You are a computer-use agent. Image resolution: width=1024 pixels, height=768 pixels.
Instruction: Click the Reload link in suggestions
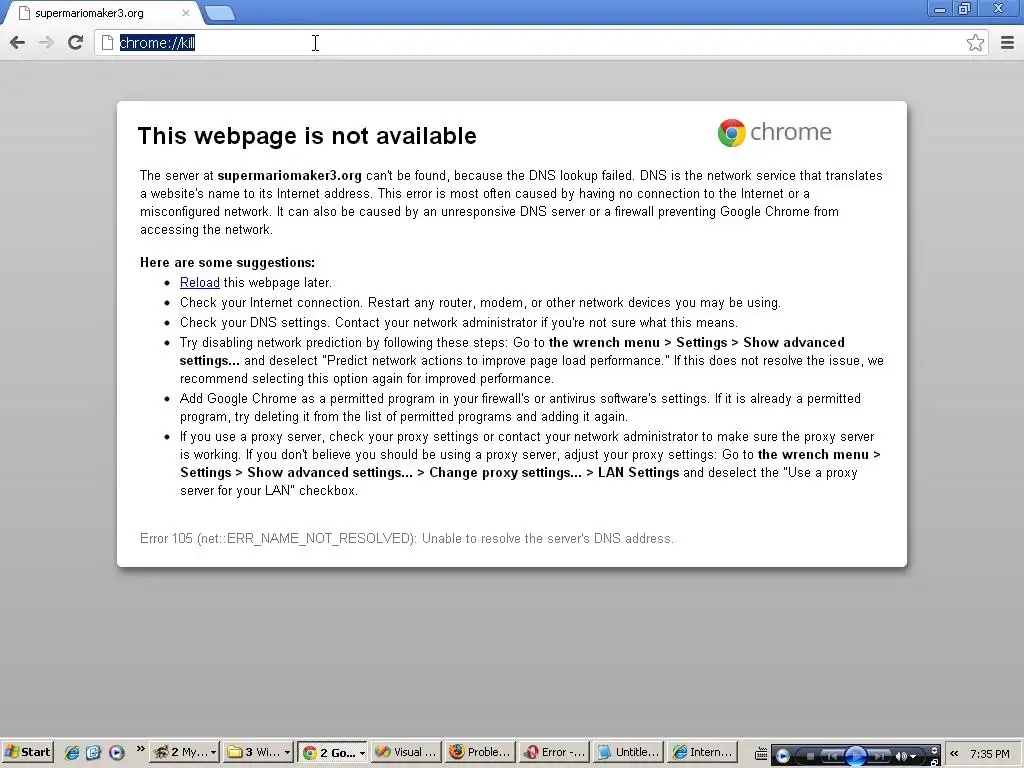199,282
